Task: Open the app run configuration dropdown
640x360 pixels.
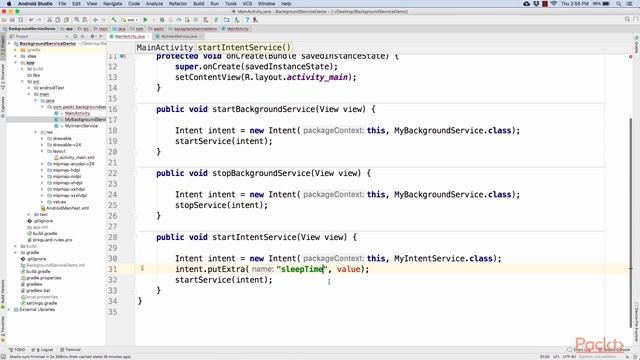Action: [x=130, y=20]
